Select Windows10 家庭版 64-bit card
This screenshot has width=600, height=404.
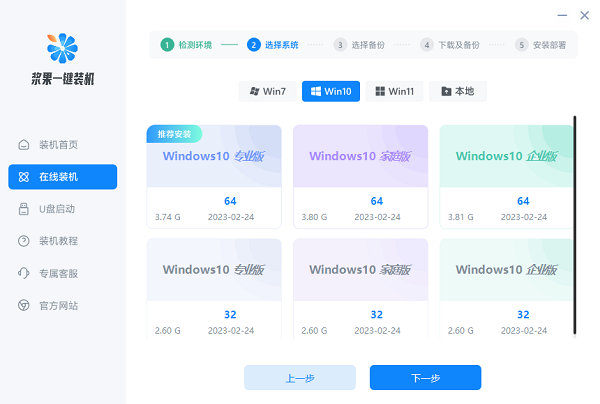click(360, 177)
